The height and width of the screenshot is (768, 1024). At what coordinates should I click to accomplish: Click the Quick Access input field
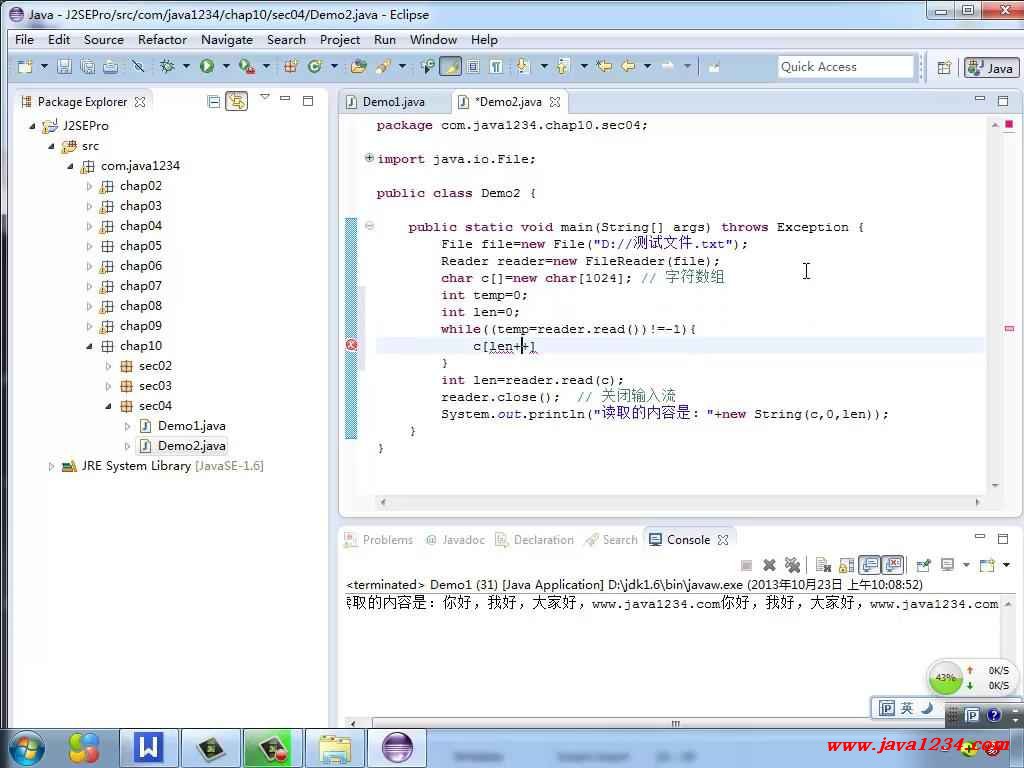pos(845,67)
